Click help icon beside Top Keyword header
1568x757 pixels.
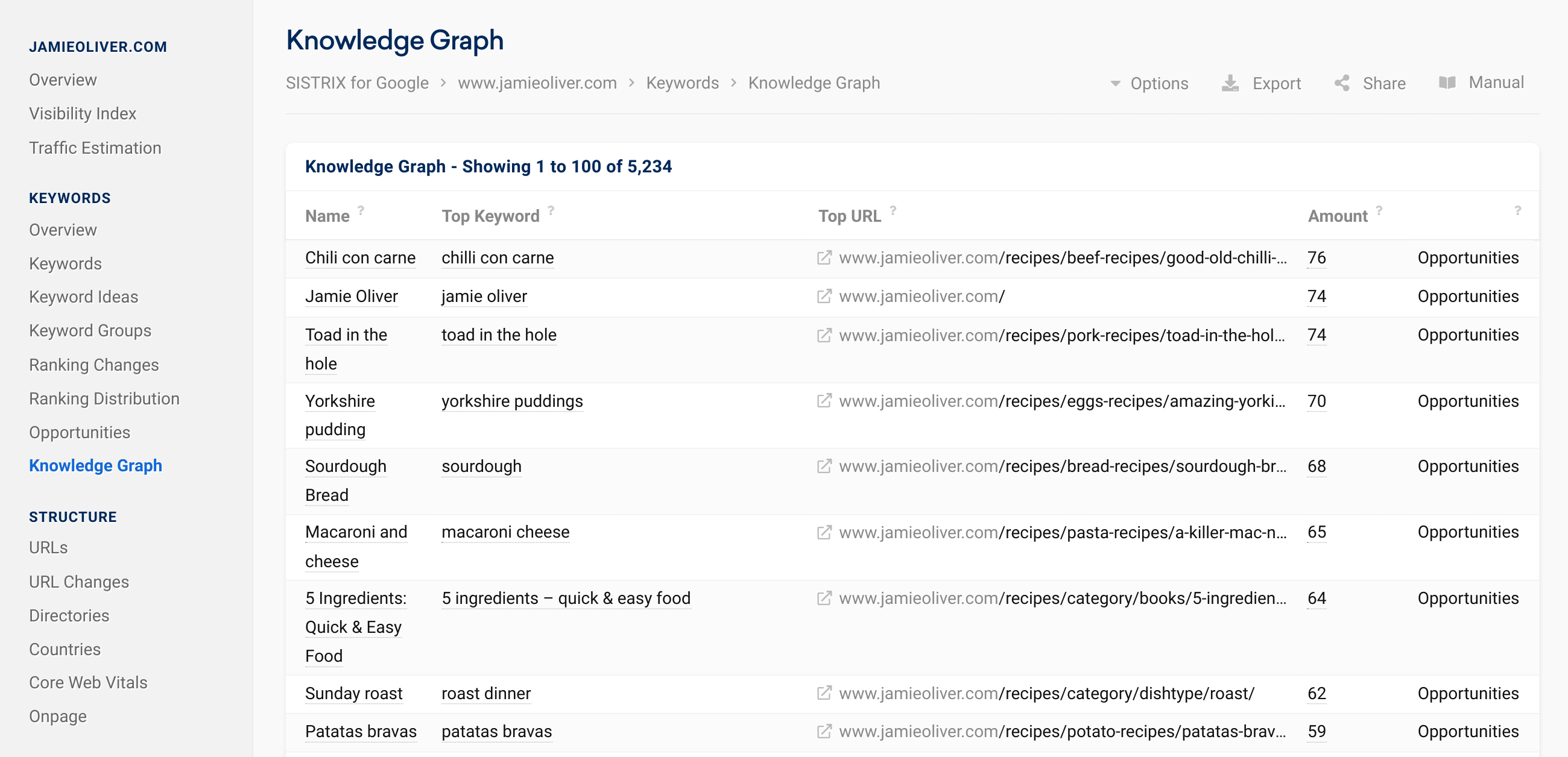point(551,210)
